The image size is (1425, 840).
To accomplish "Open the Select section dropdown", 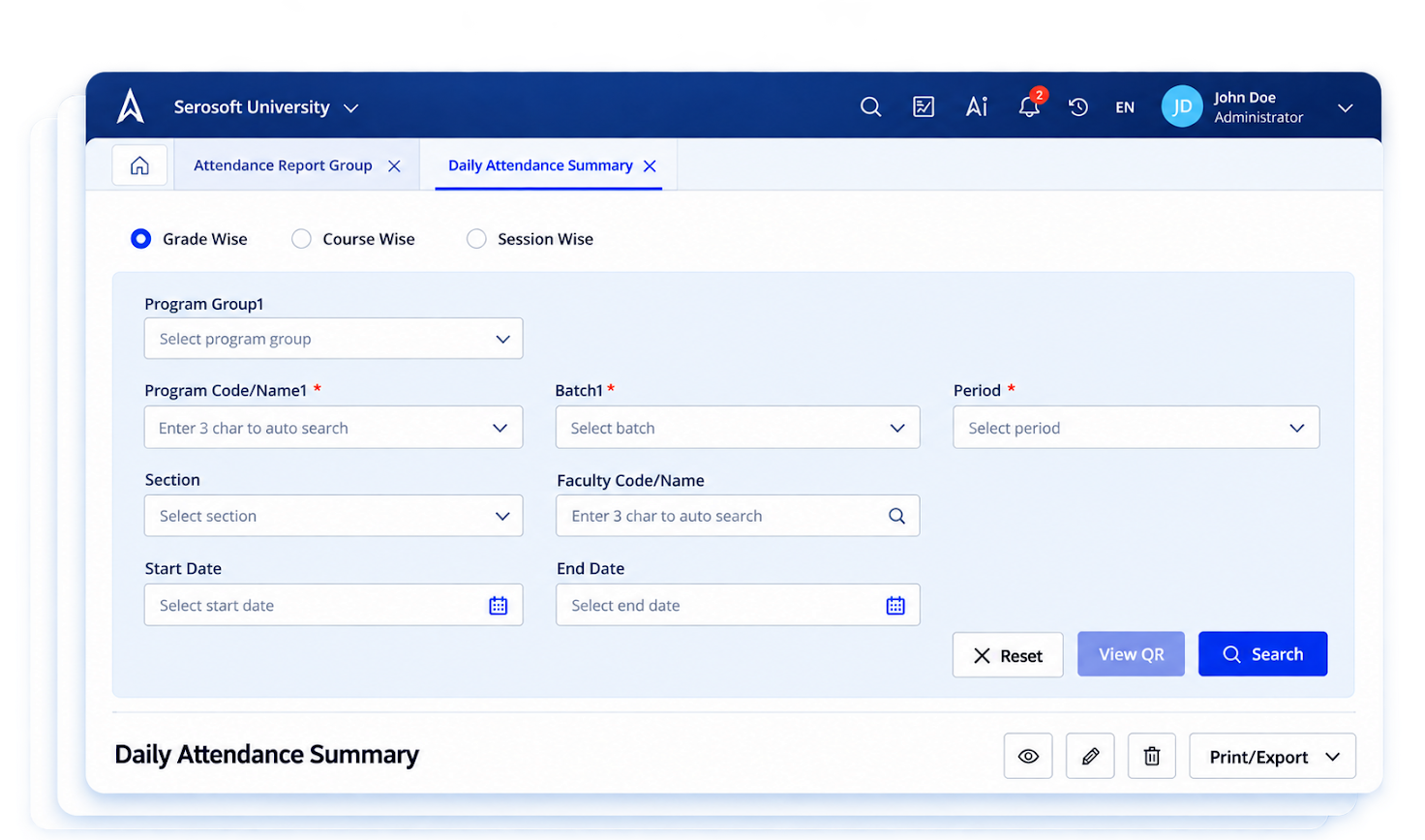I will (334, 516).
